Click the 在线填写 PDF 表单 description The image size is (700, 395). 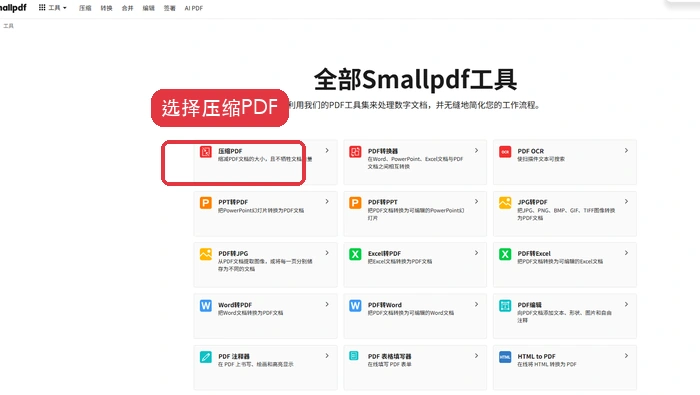tap(389, 365)
